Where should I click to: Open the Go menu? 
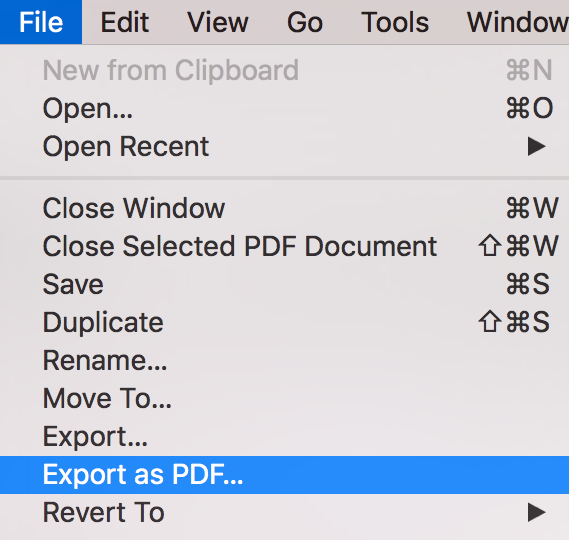coord(305,22)
